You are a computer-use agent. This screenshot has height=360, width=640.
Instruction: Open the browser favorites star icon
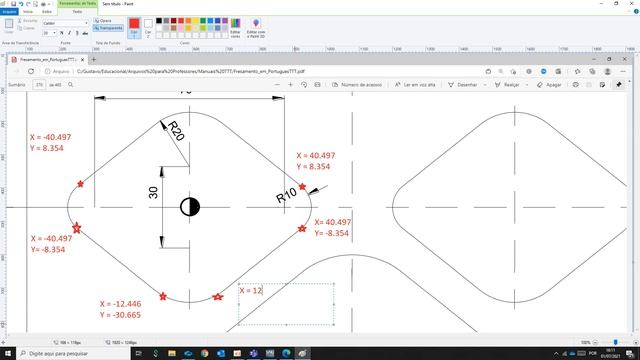click(x=577, y=71)
